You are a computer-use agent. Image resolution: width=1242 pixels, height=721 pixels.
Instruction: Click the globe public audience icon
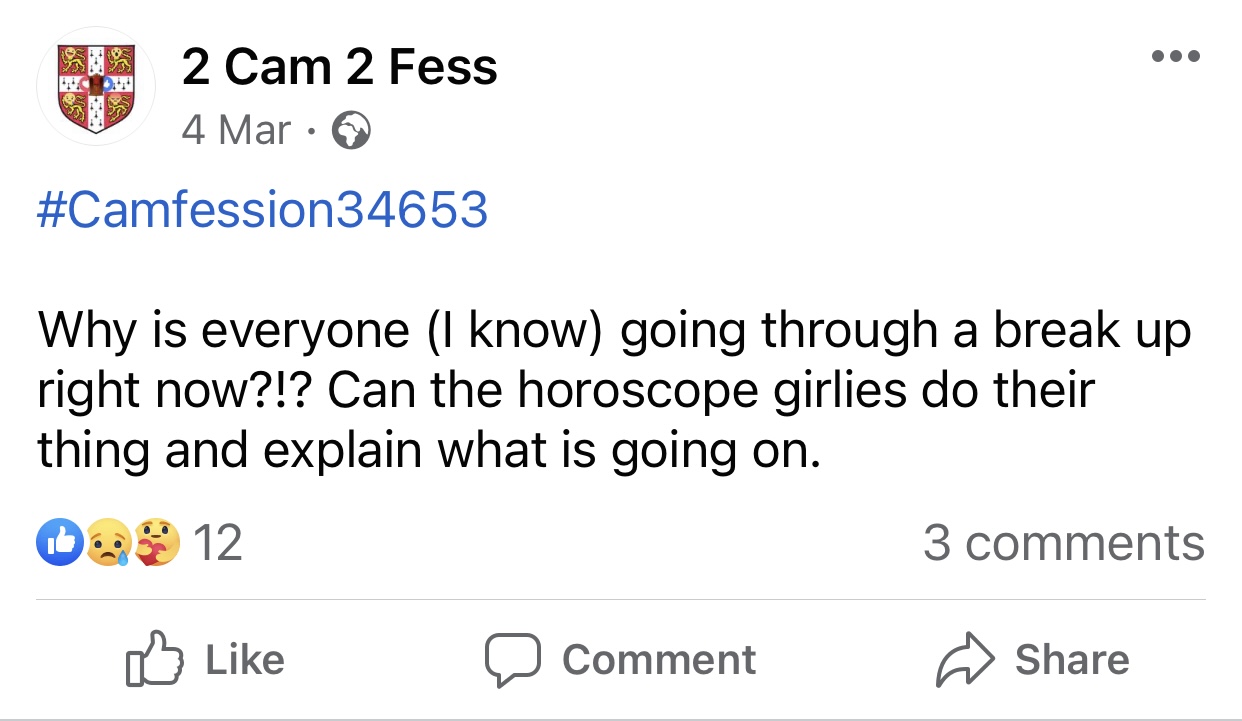coord(350,131)
